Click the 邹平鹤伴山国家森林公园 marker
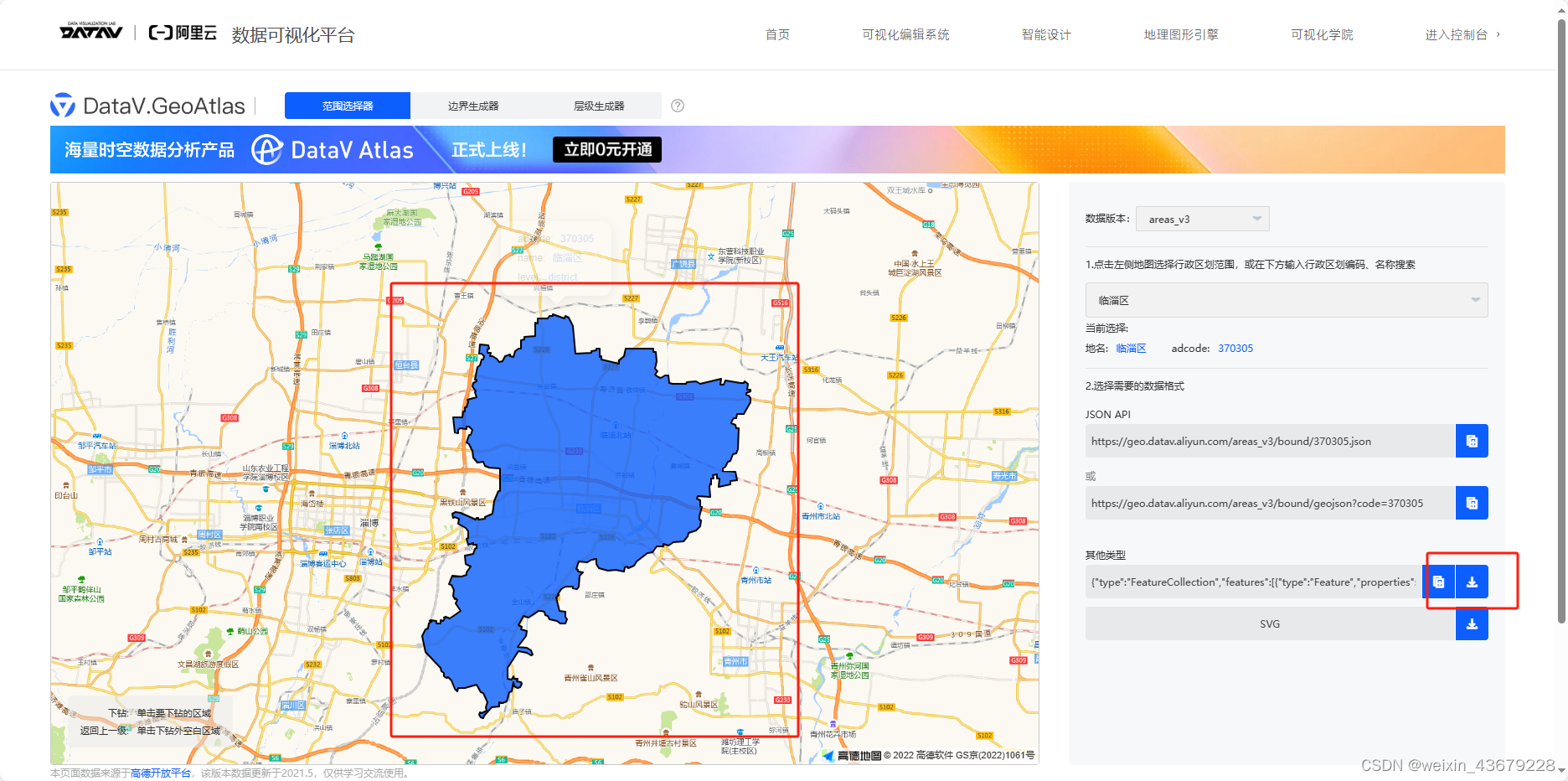 click(81, 589)
